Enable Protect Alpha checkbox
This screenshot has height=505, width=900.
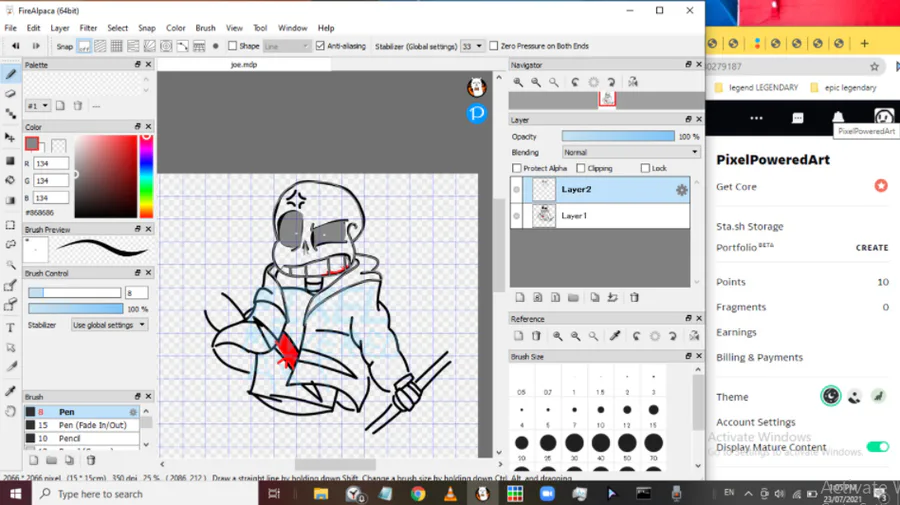point(517,168)
